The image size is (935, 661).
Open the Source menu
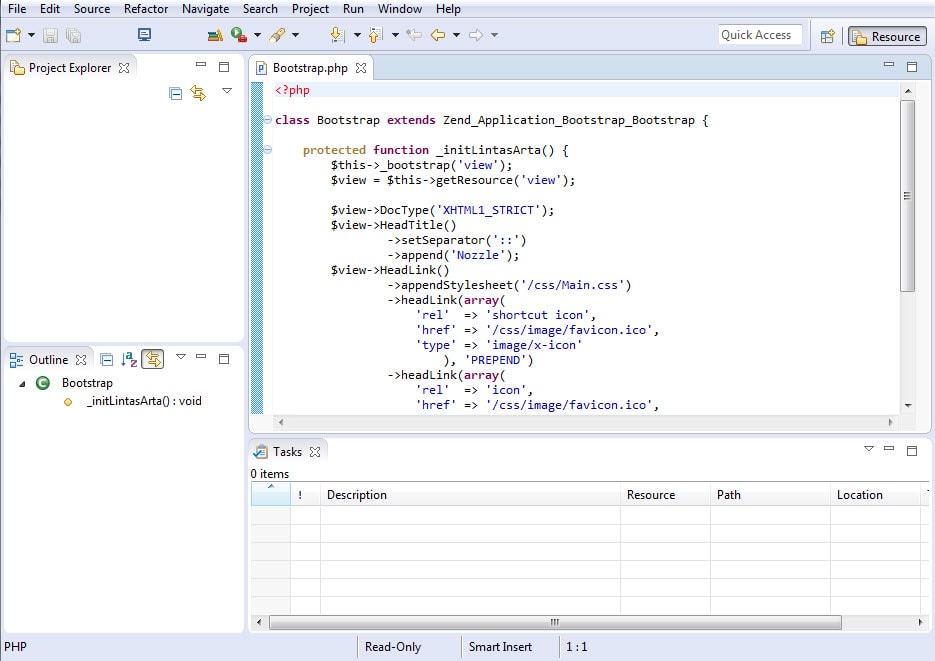coord(92,9)
